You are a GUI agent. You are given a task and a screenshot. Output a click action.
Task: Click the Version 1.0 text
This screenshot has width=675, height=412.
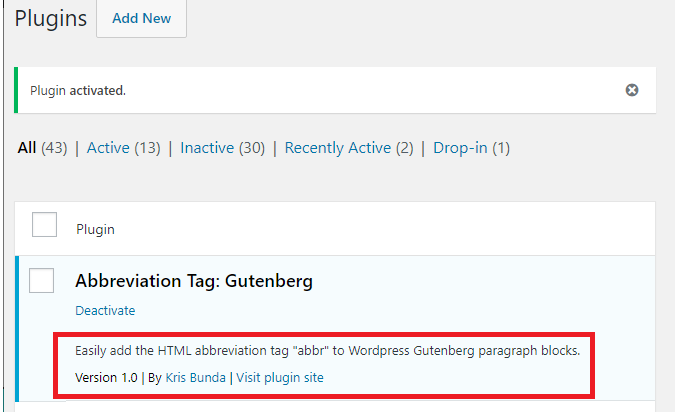pos(106,378)
